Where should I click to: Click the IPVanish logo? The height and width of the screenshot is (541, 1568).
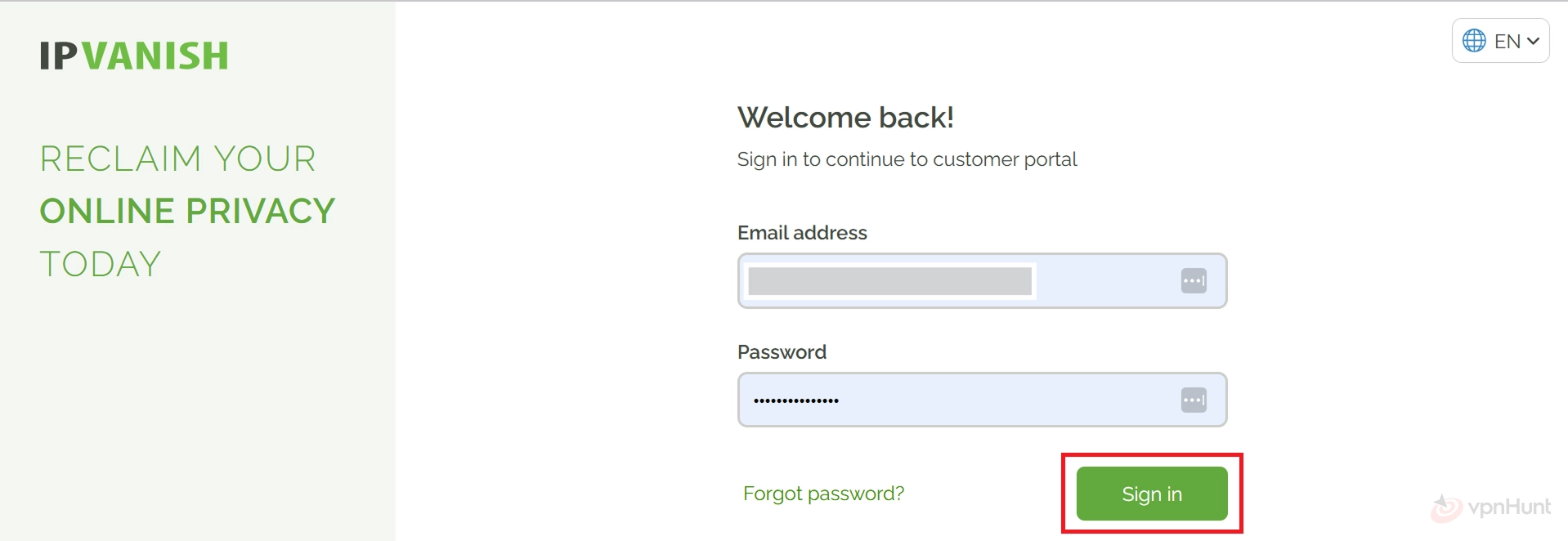pyautogui.click(x=134, y=56)
